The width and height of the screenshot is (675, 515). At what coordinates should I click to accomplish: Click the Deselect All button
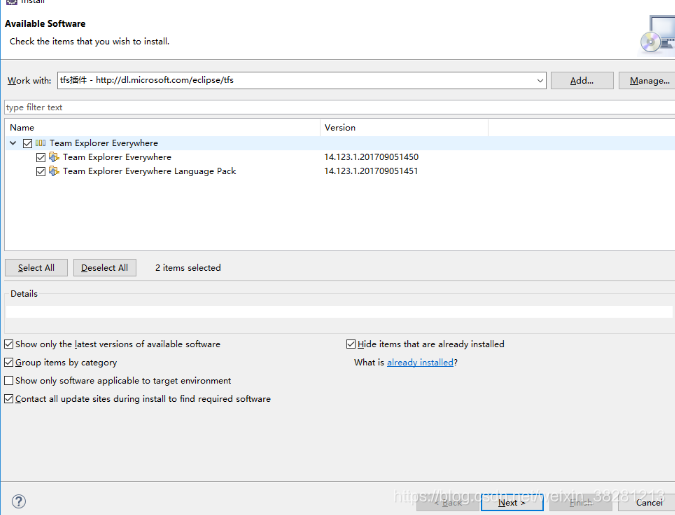105,268
